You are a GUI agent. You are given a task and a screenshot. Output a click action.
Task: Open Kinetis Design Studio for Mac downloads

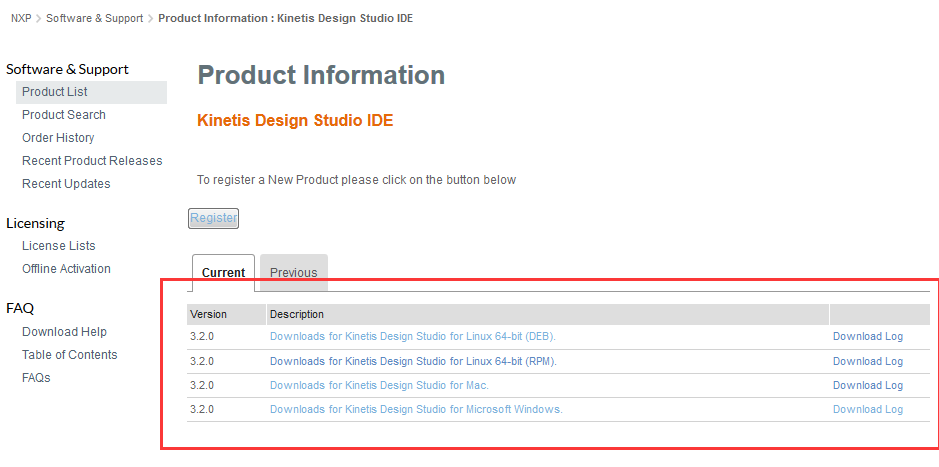click(x=379, y=385)
